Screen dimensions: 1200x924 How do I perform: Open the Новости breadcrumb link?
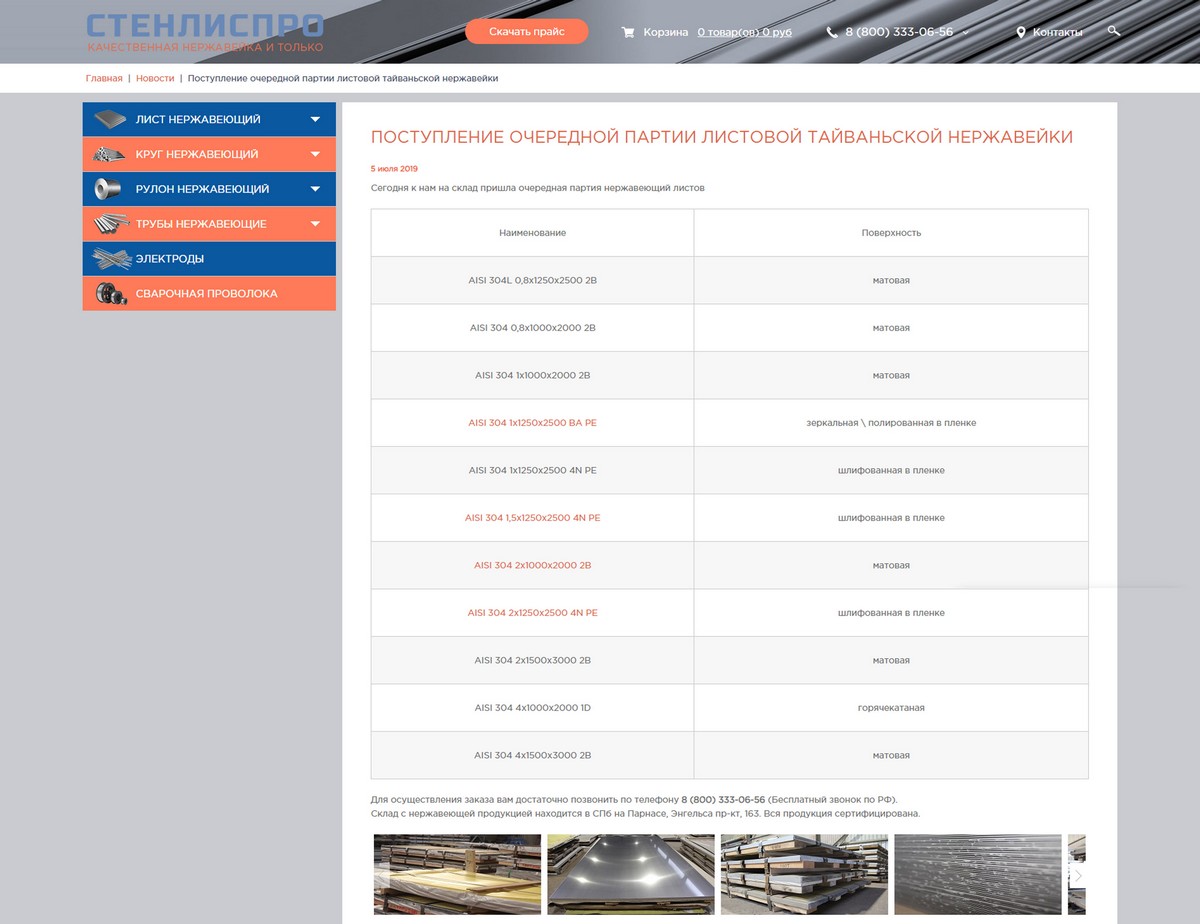coord(155,78)
